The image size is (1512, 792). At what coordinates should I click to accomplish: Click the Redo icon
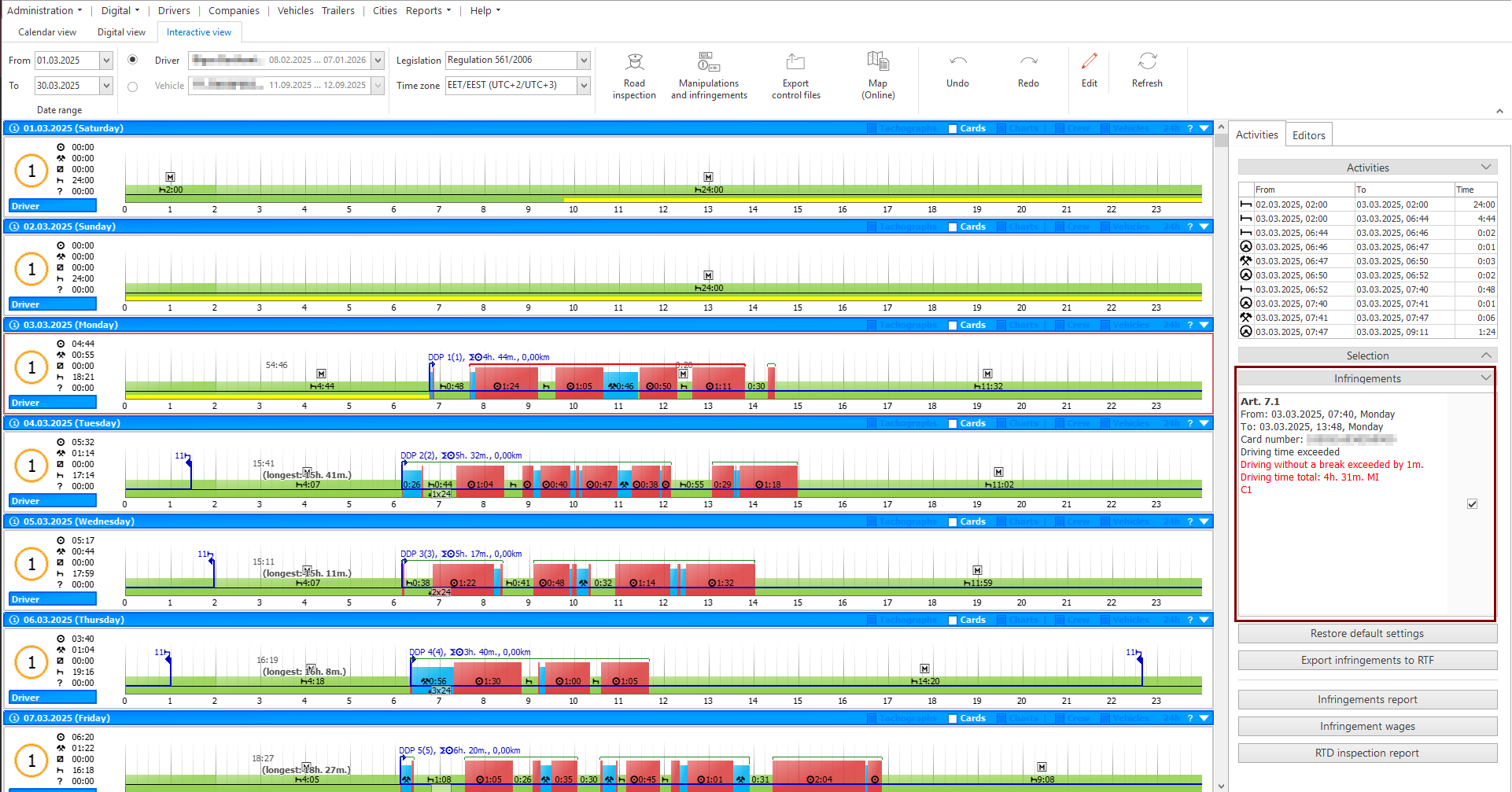pos(1028,61)
